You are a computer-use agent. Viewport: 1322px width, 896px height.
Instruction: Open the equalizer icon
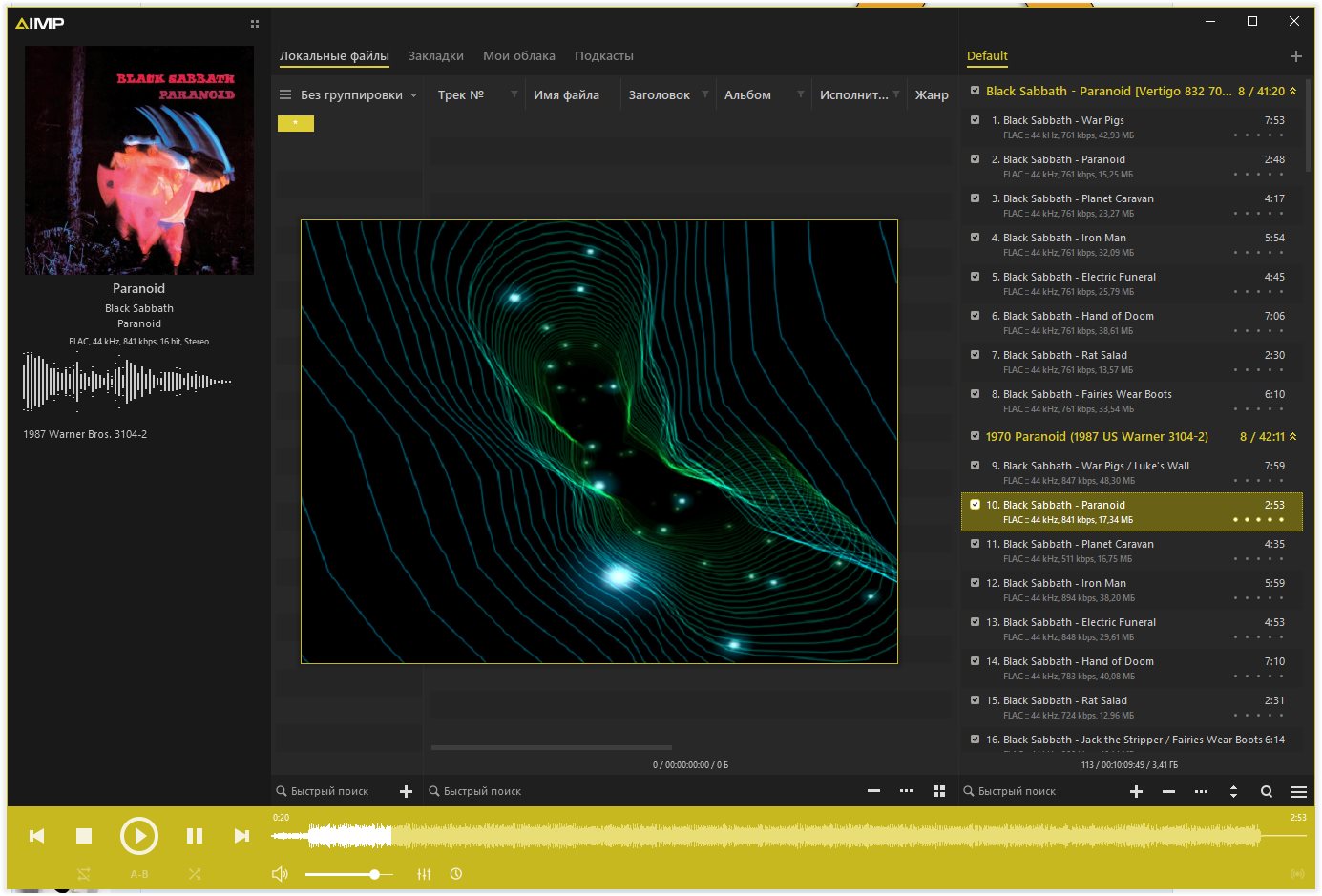tap(424, 874)
